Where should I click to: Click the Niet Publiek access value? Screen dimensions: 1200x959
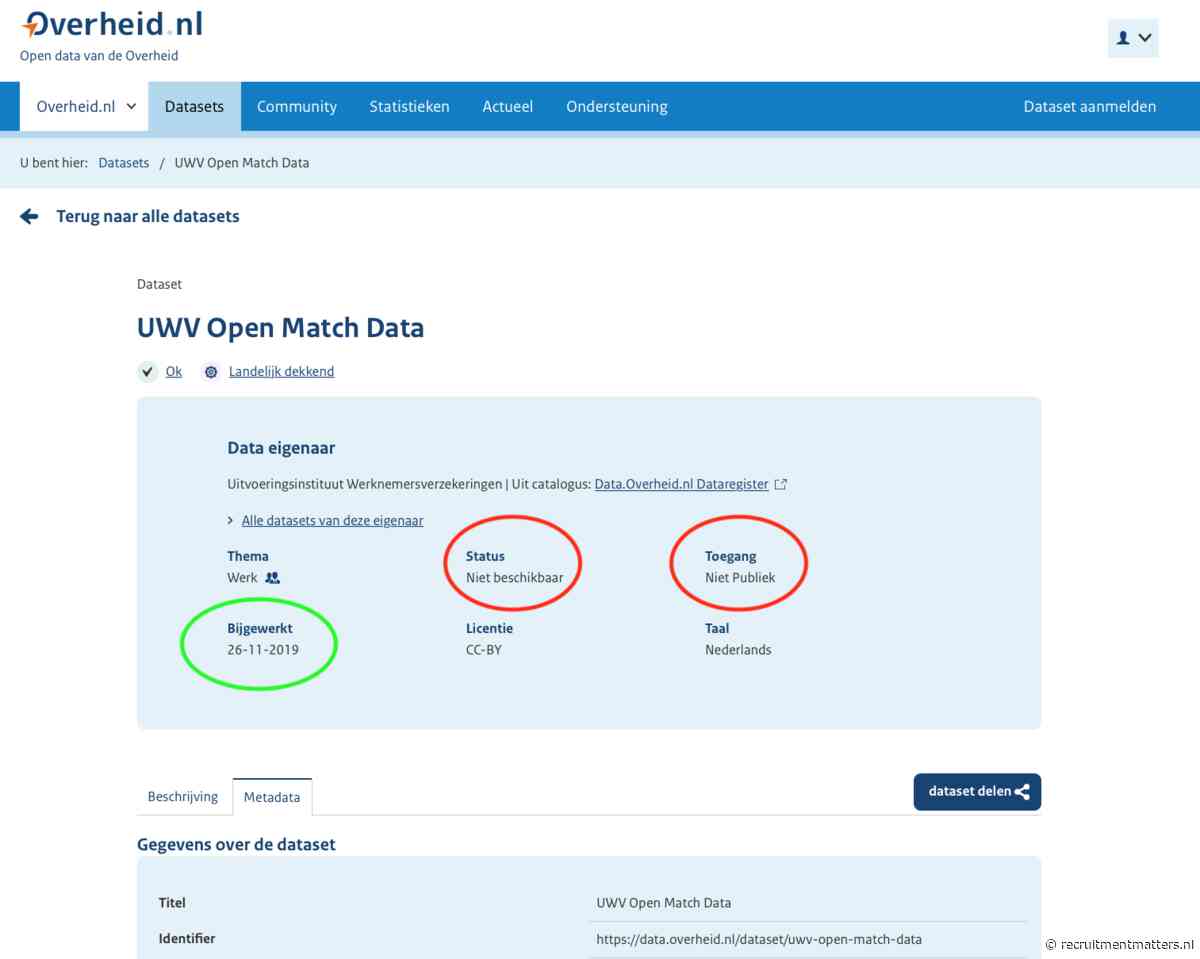740,578
